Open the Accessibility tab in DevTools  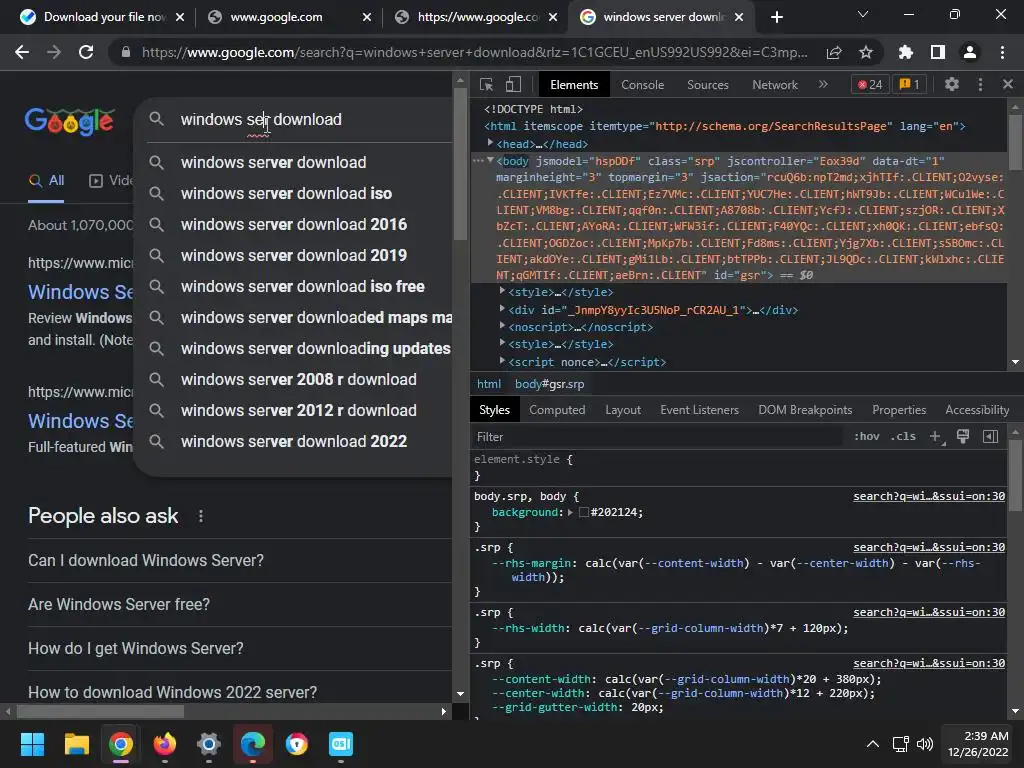coord(976,409)
